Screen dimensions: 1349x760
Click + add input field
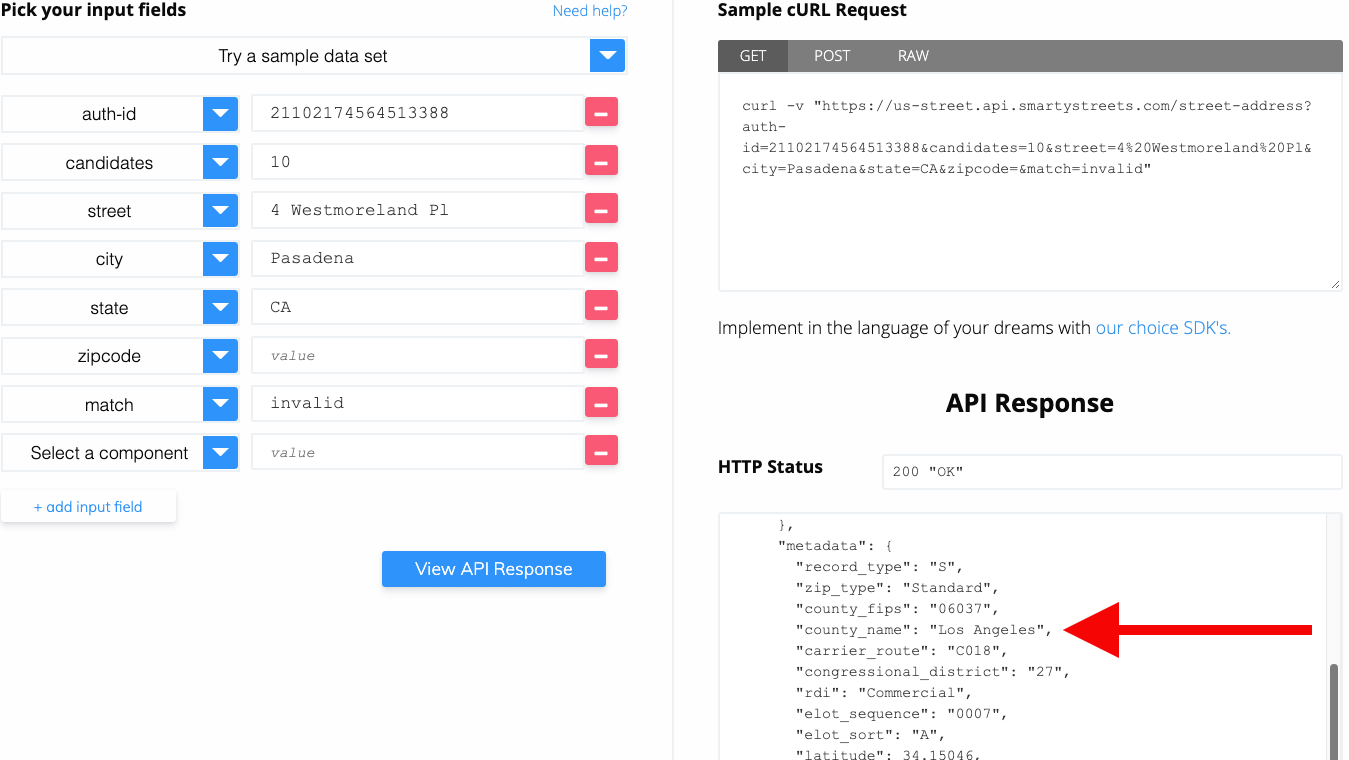point(89,506)
